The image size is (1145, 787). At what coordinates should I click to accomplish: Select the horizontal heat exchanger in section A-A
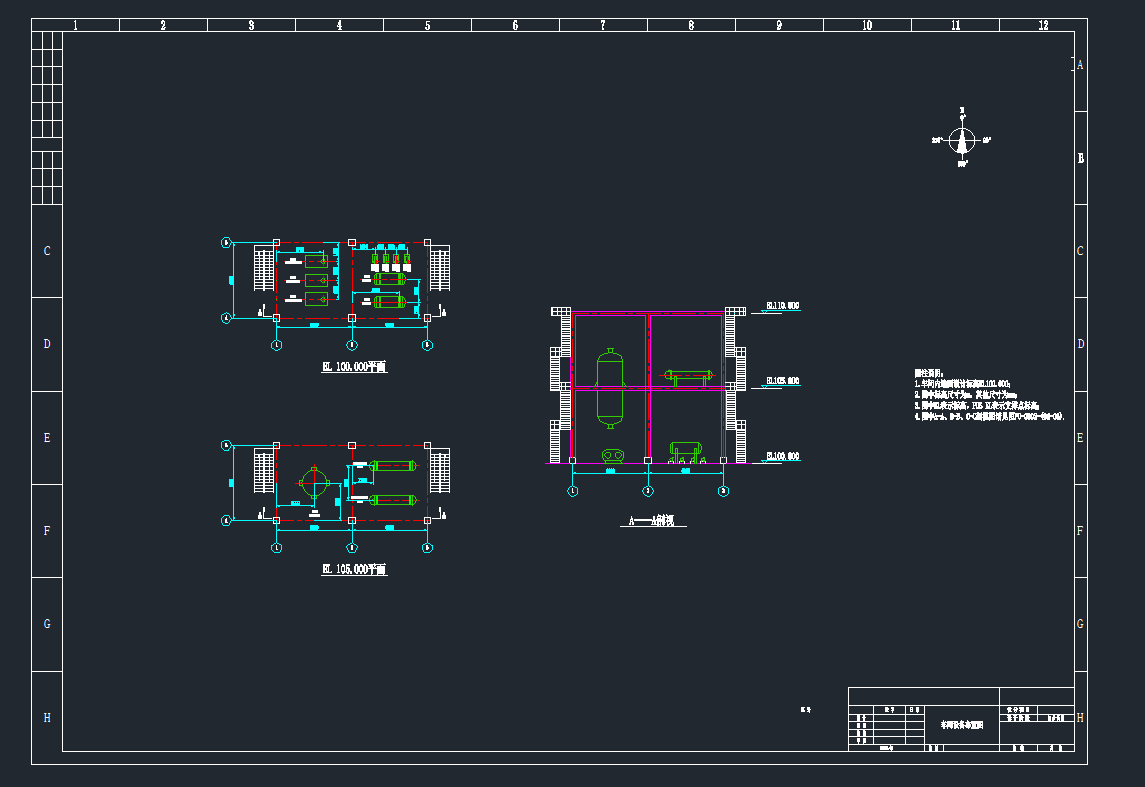pos(690,377)
